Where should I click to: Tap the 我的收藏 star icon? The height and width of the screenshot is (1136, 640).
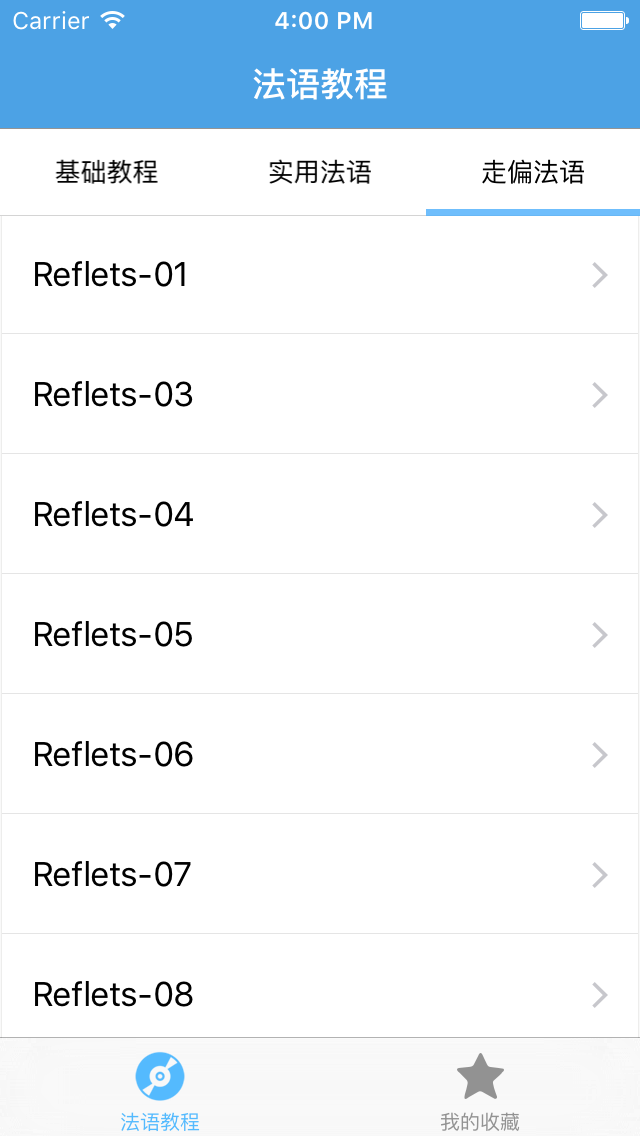pyautogui.click(x=480, y=1076)
